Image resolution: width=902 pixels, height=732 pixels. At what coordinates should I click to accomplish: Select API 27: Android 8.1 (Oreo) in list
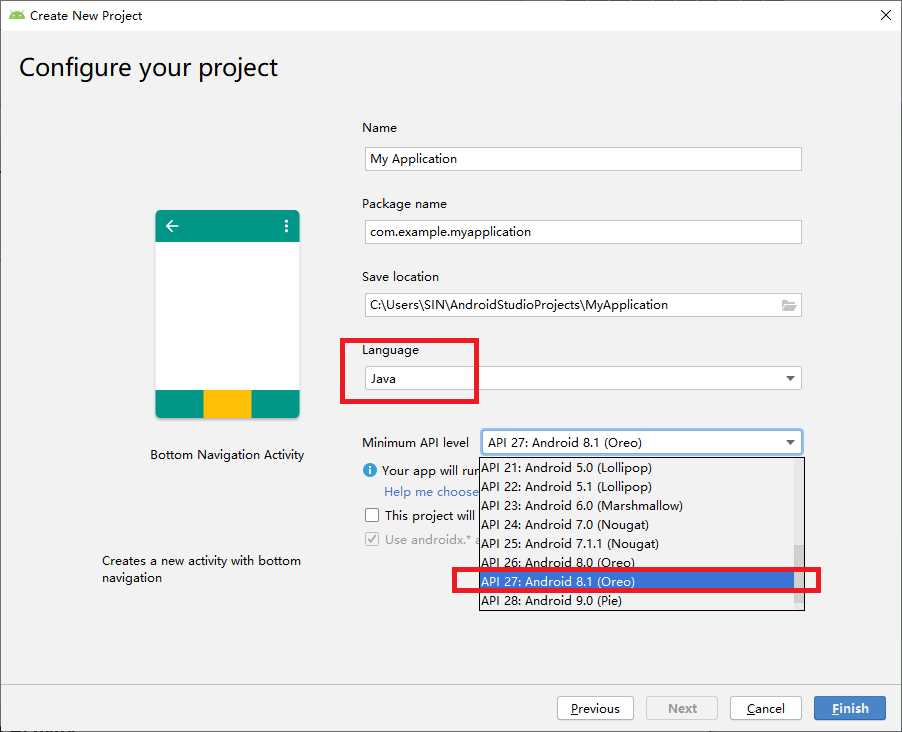(636, 581)
